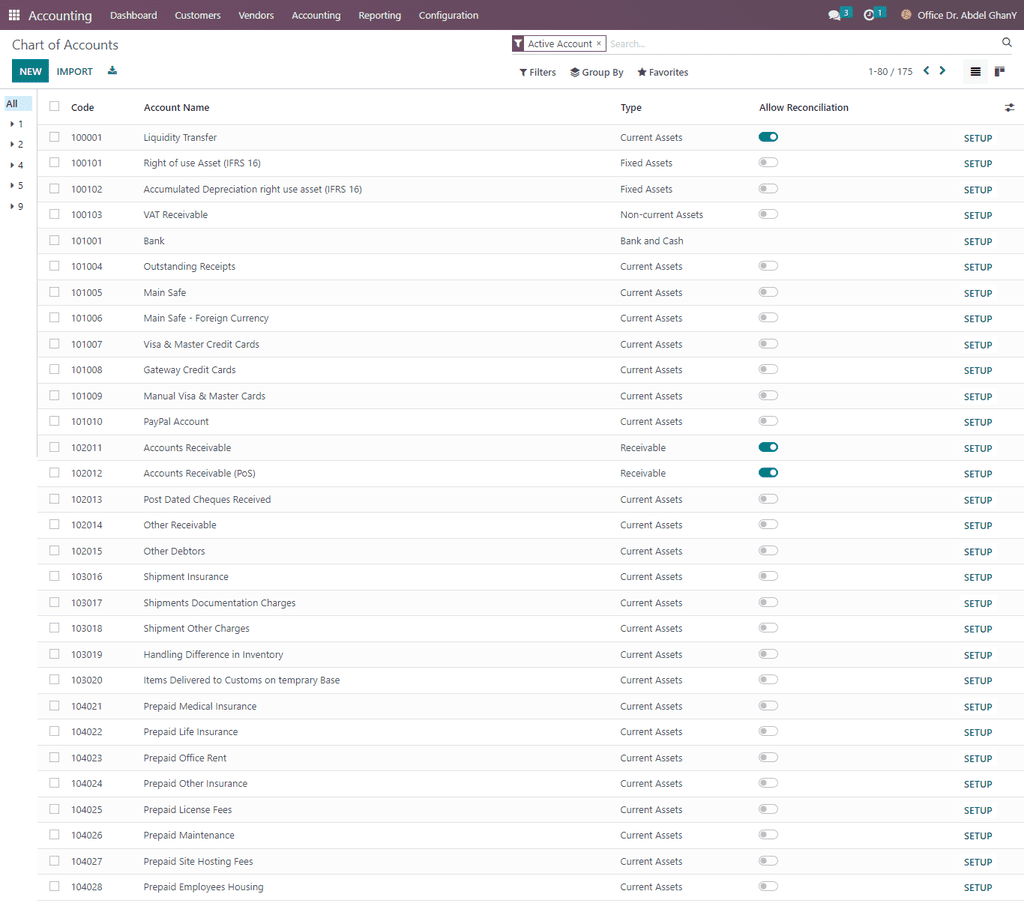This screenshot has width=1024, height=903.
Task: Open the chat messages icon
Action: (834, 15)
